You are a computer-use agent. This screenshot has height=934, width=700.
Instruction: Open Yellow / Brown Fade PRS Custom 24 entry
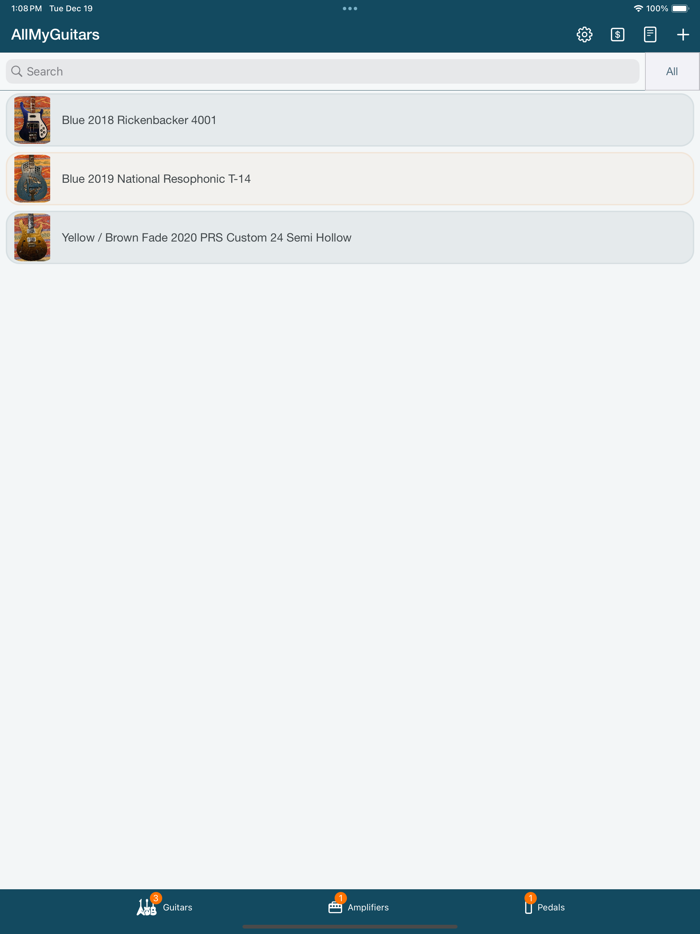[350, 237]
